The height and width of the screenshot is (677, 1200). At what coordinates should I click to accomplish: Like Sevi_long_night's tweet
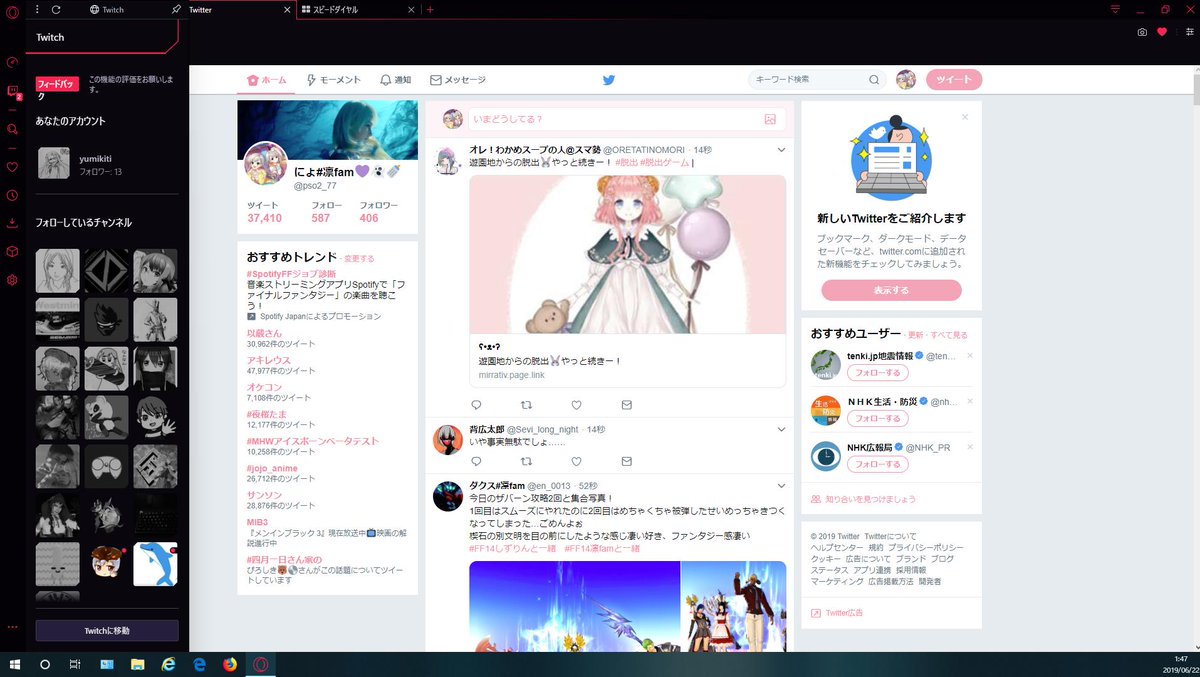(577, 461)
